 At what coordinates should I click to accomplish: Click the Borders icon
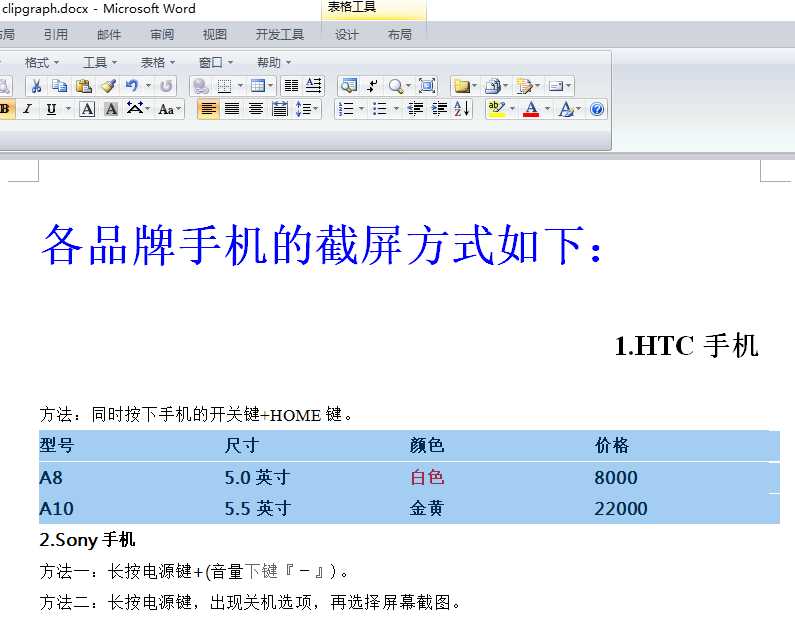[x=224, y=86]
